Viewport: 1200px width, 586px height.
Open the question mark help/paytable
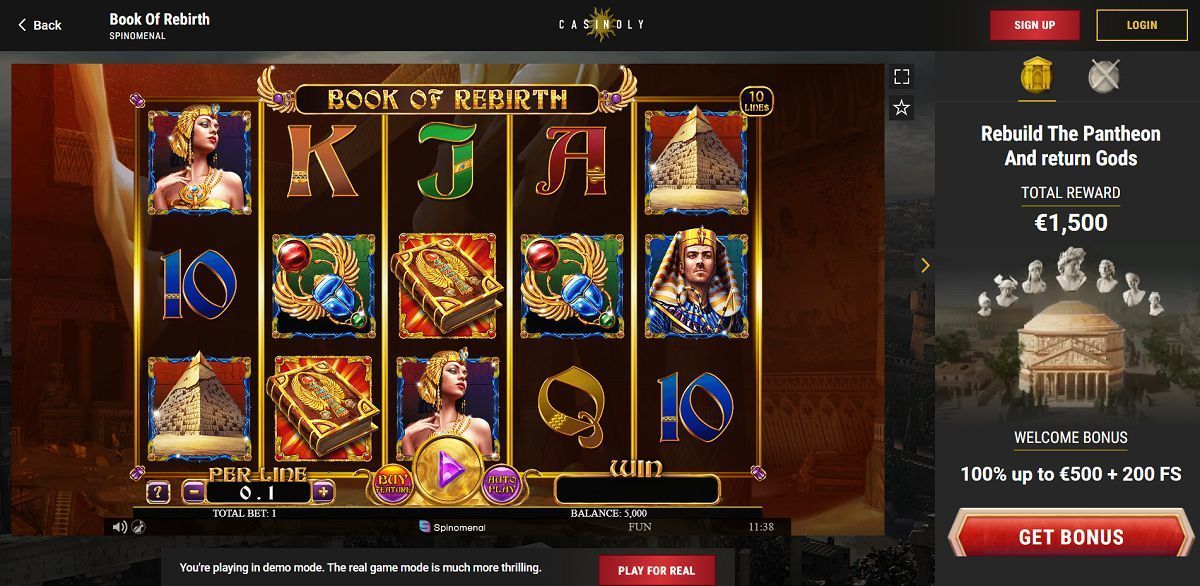[x=158, y=491]
